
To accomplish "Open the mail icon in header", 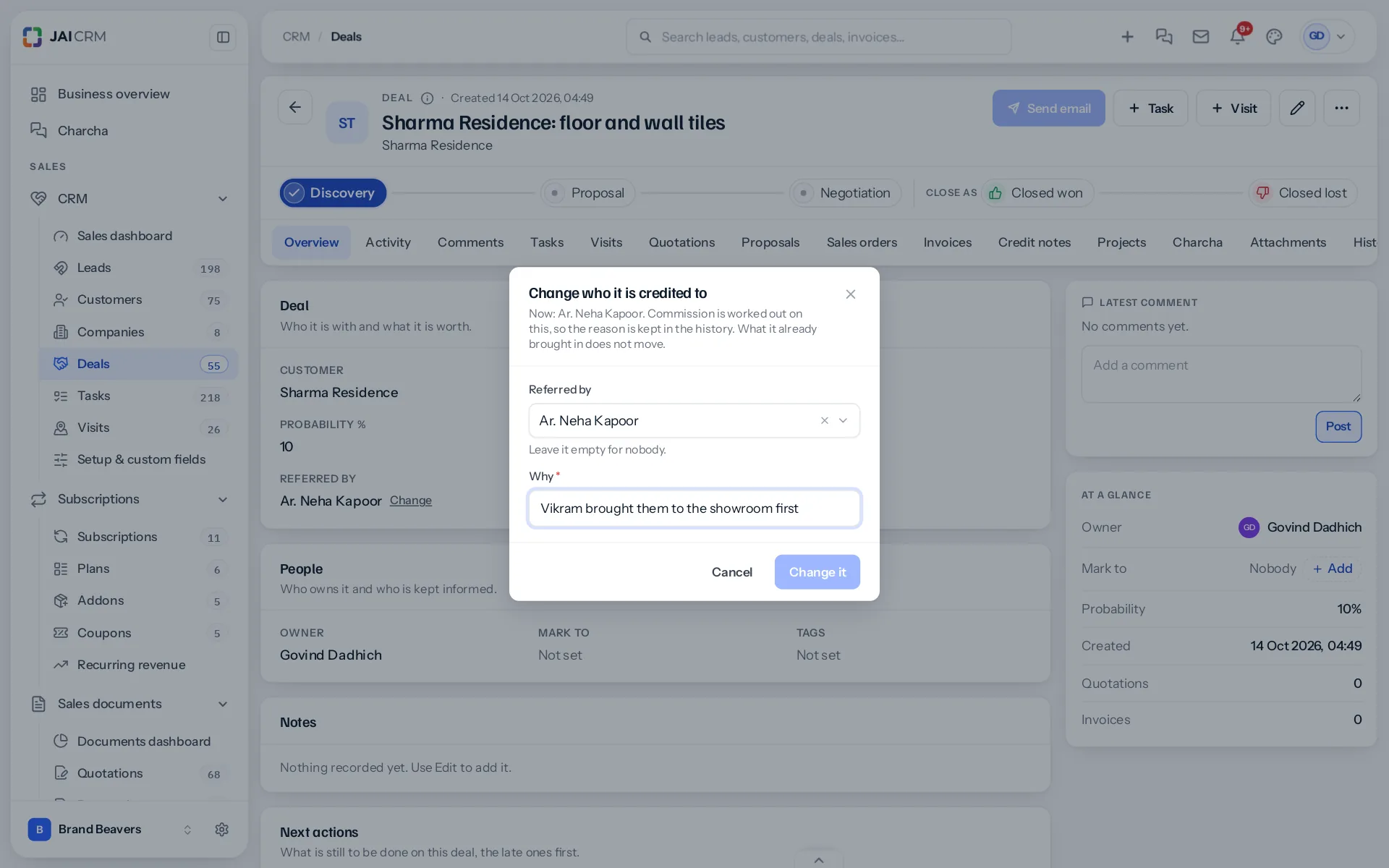I will click(1201, 37).
